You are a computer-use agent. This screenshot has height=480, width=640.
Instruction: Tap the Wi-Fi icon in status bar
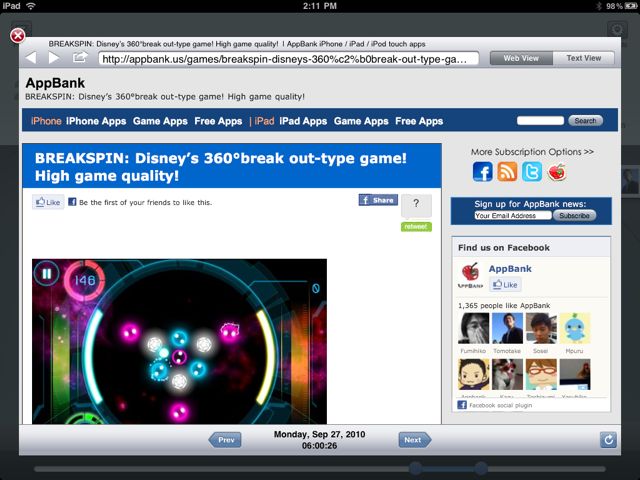[x=31, y=6]
